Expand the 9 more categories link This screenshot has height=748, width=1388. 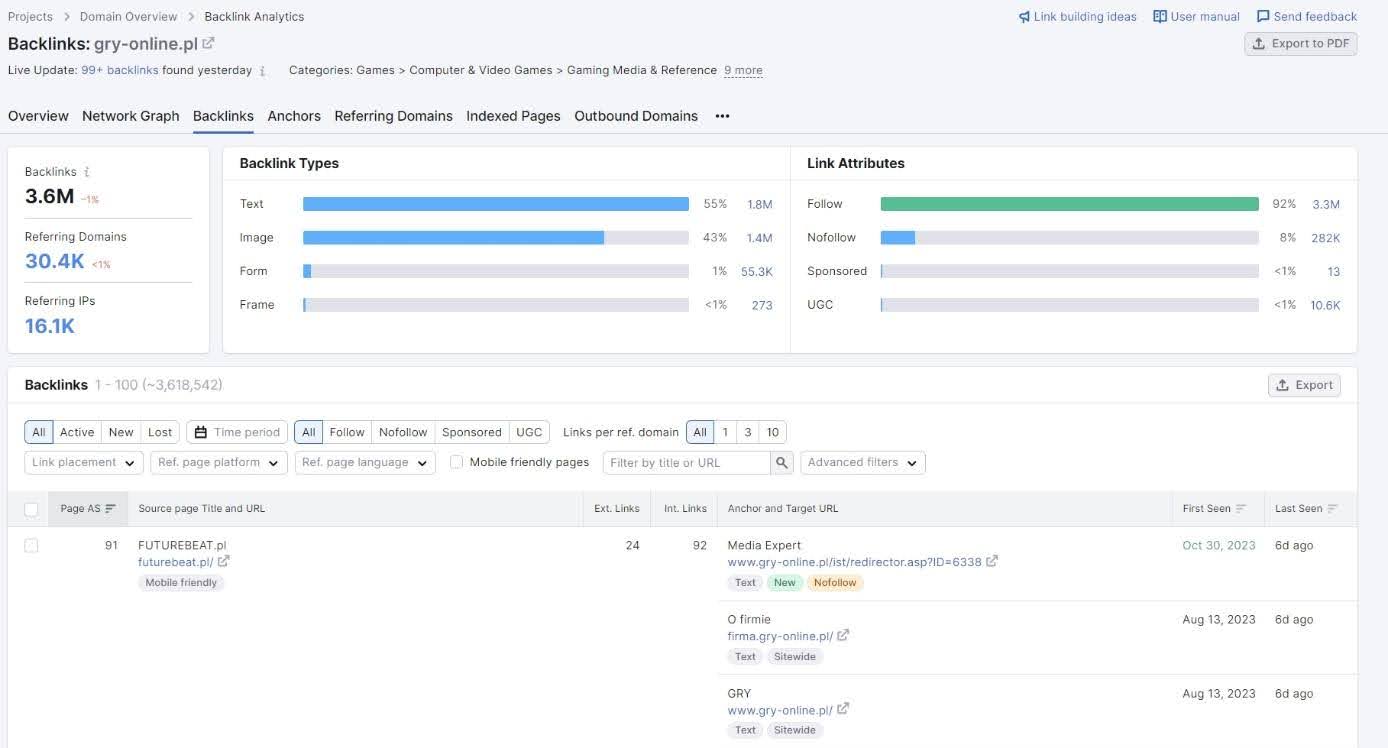tap(743, 71)
